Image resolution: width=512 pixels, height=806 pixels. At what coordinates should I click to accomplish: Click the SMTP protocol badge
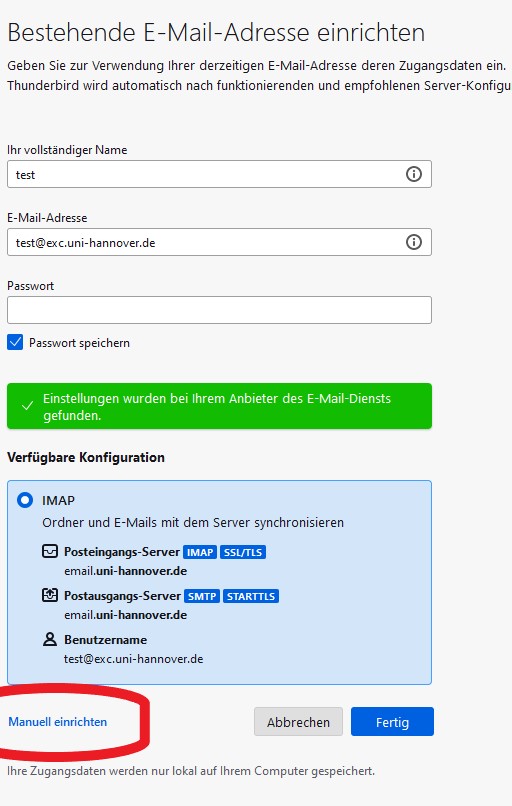202,596
